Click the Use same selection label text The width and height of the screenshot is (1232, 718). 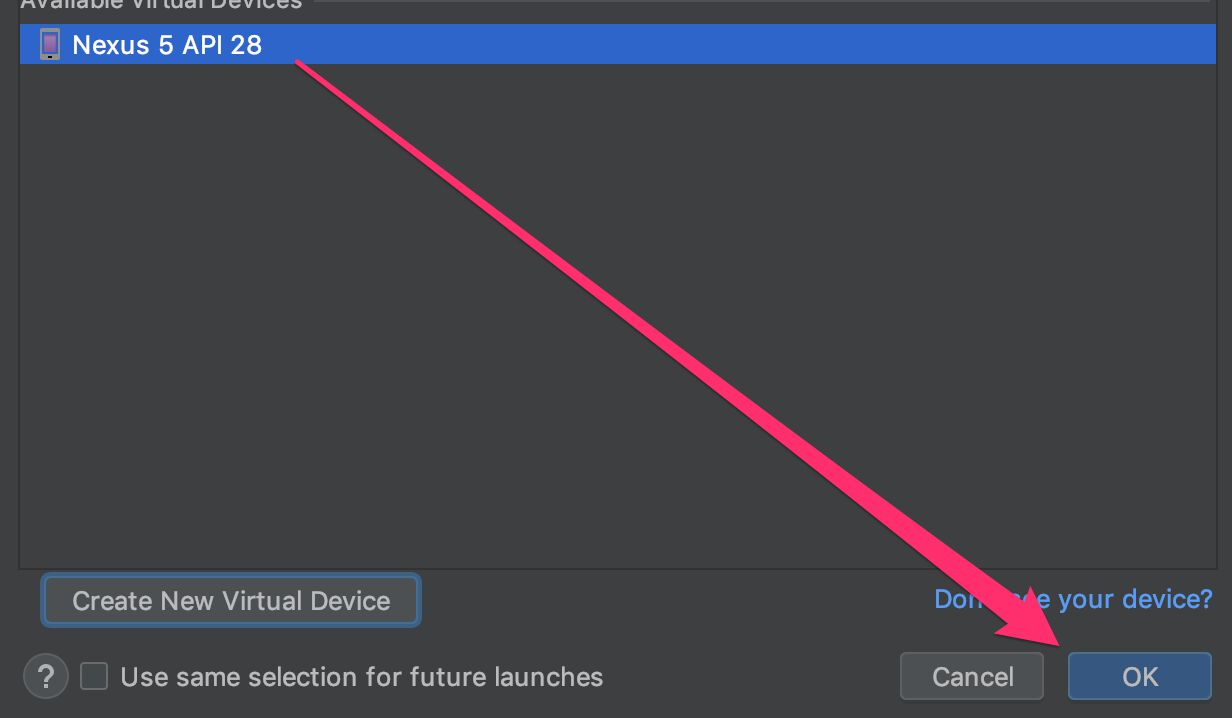[361, 677]
